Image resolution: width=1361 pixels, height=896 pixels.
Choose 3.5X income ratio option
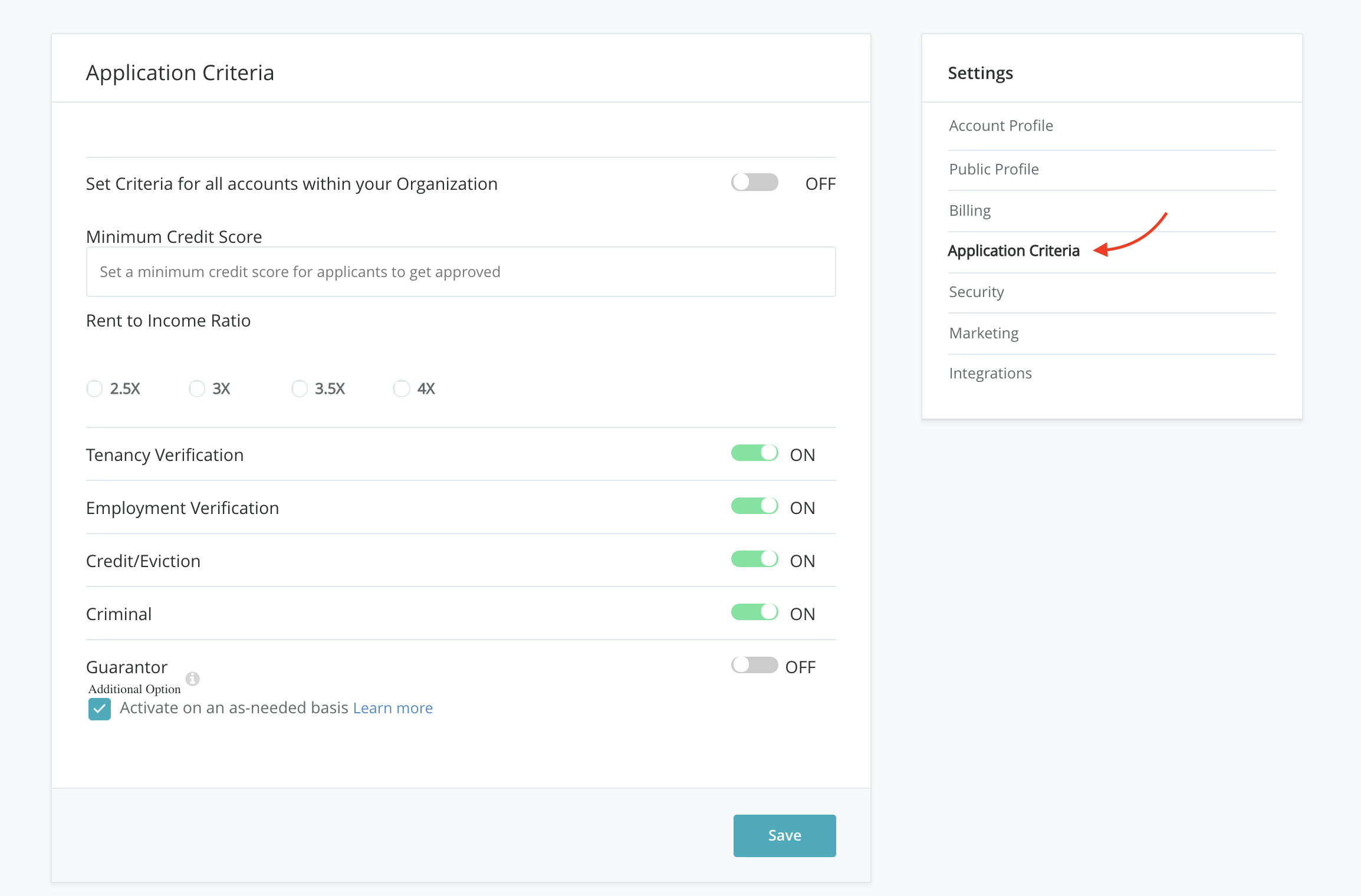(300, 389)
